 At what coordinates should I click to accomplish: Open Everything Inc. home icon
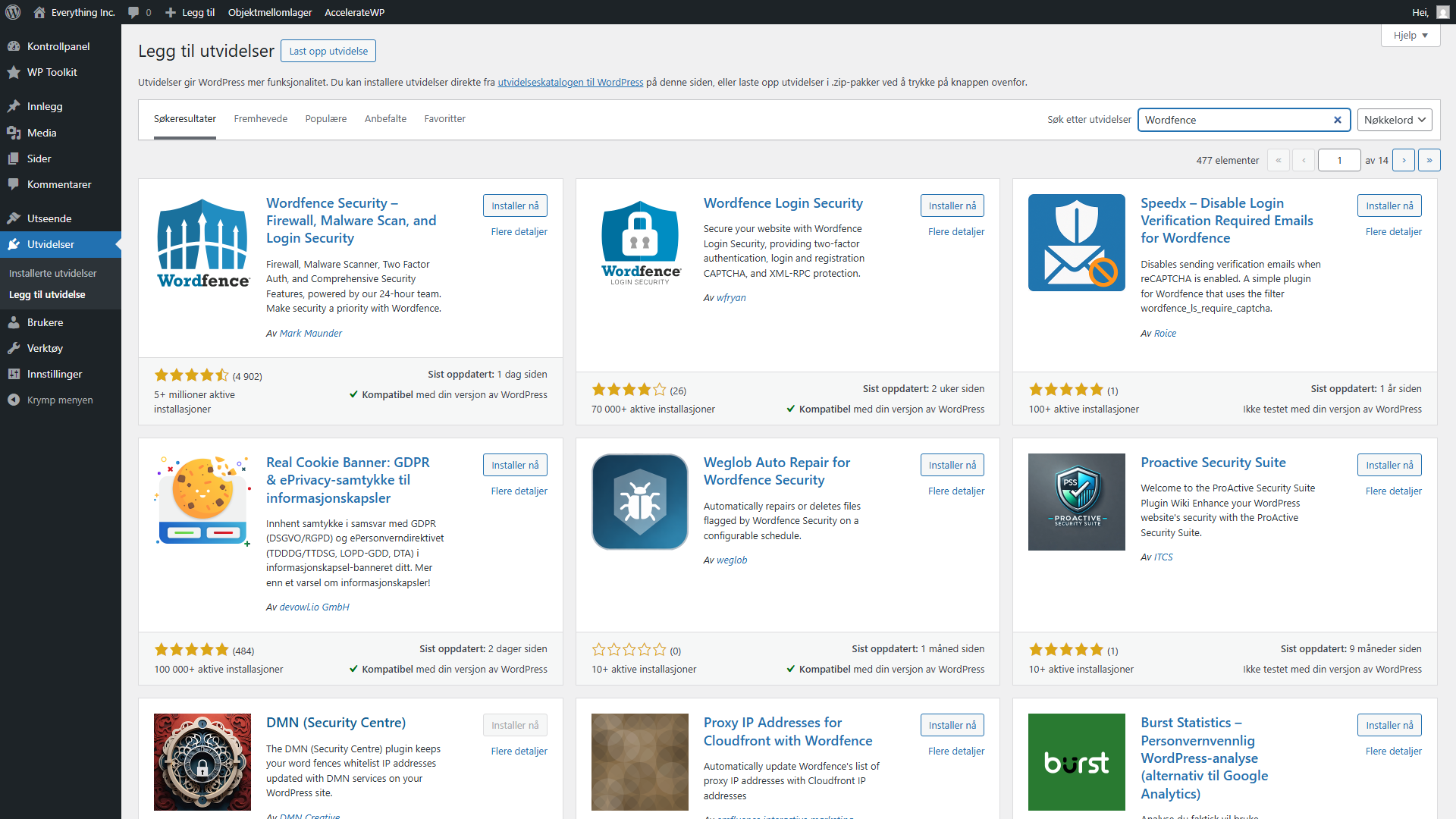39,12
